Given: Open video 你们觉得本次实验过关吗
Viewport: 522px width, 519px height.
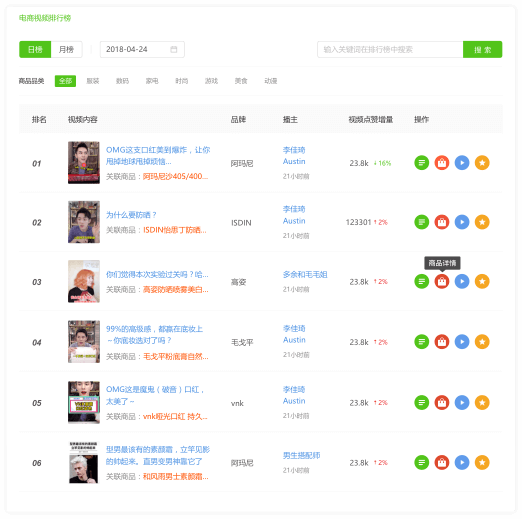Looking at the screenshot, I should coord(157,274).
